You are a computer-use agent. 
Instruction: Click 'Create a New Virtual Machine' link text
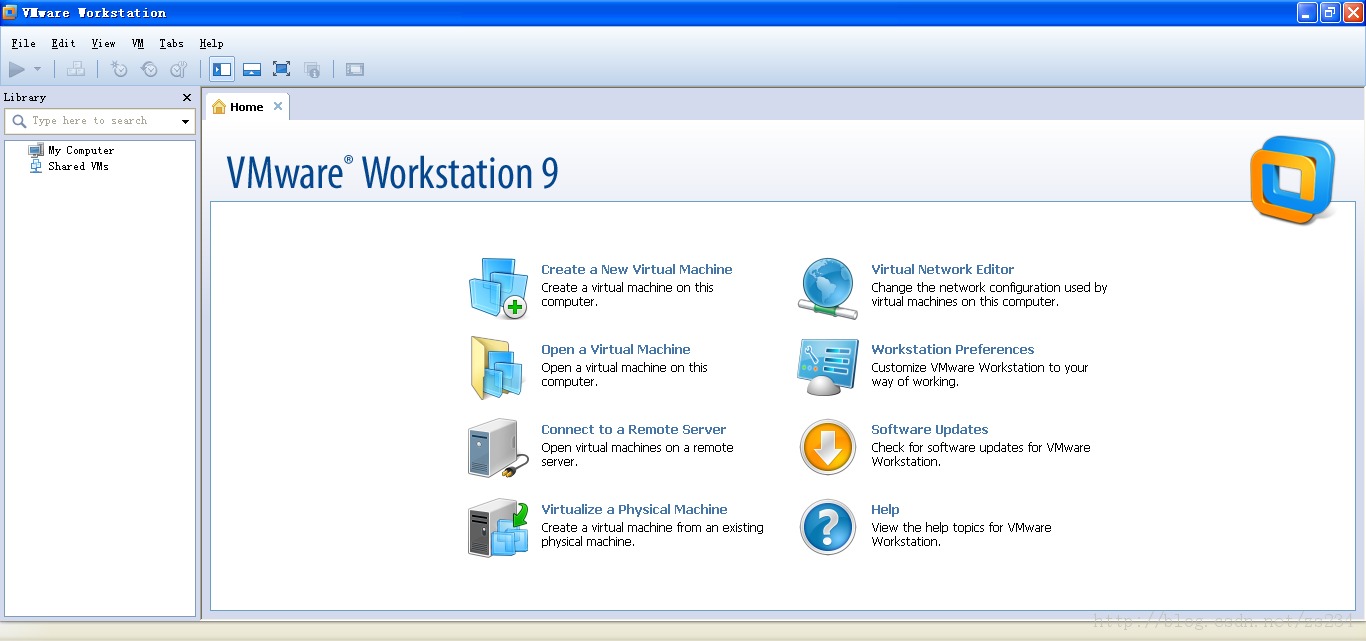coord(637,270)
